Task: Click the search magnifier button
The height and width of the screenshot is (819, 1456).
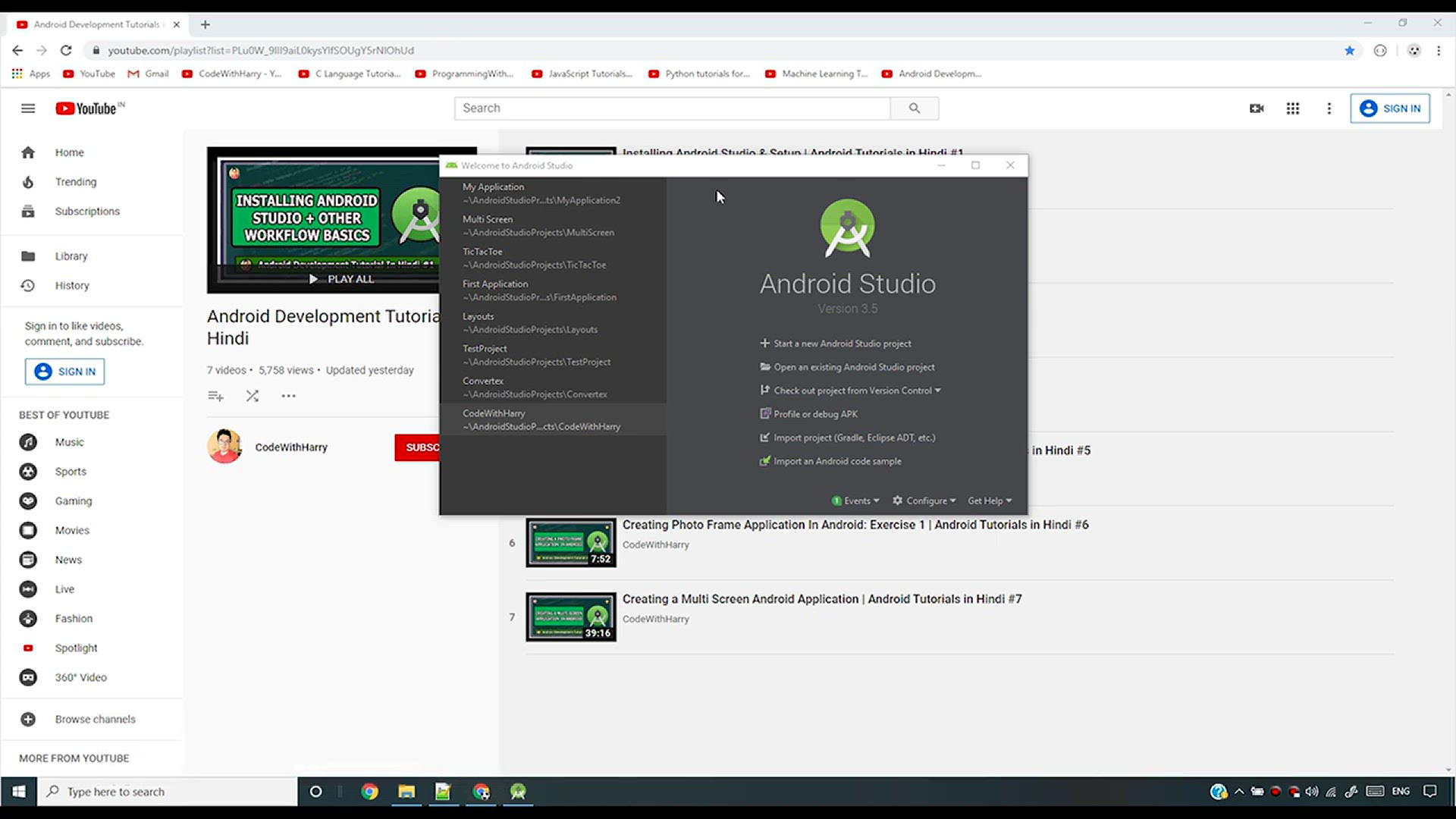Action: coord(915,108)
